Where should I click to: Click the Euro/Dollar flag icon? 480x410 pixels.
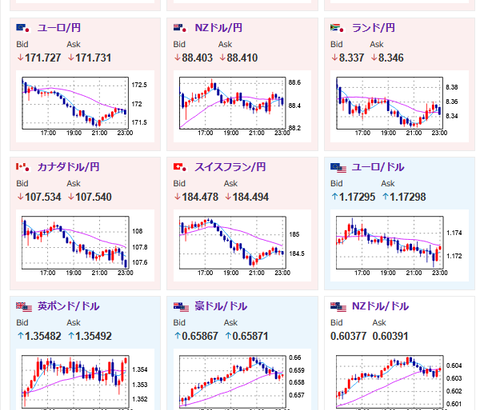338,168
